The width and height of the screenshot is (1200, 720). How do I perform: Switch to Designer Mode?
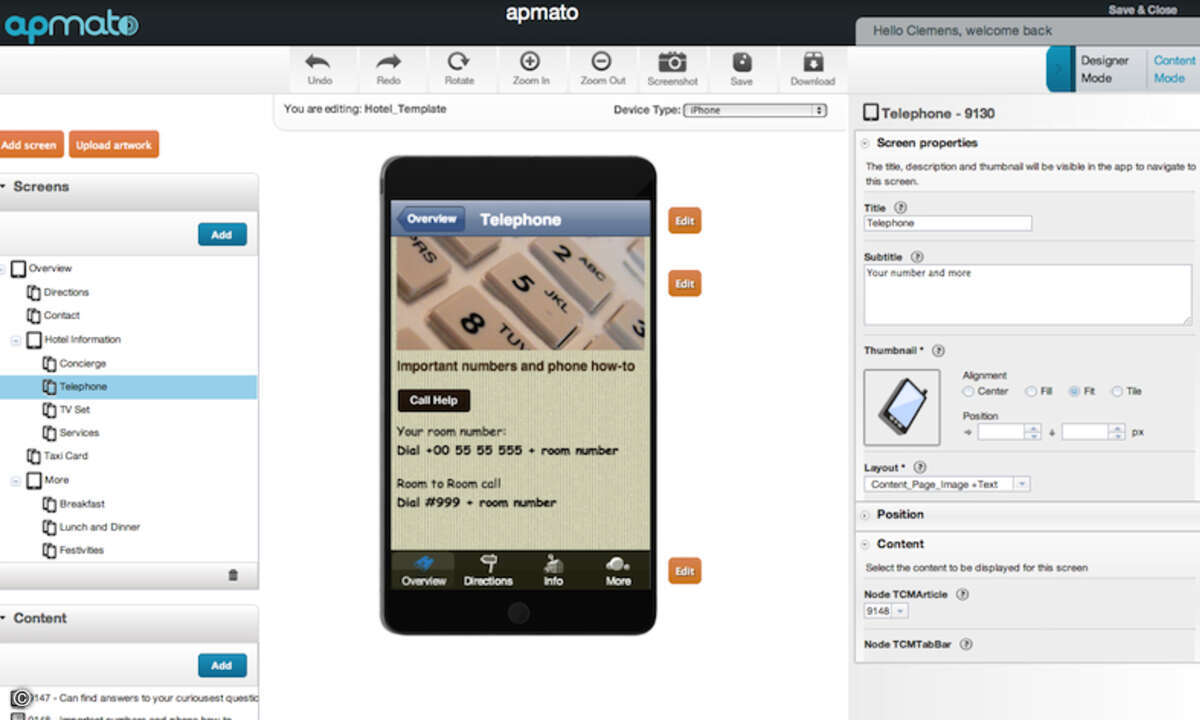click(x=1104, y=69)
